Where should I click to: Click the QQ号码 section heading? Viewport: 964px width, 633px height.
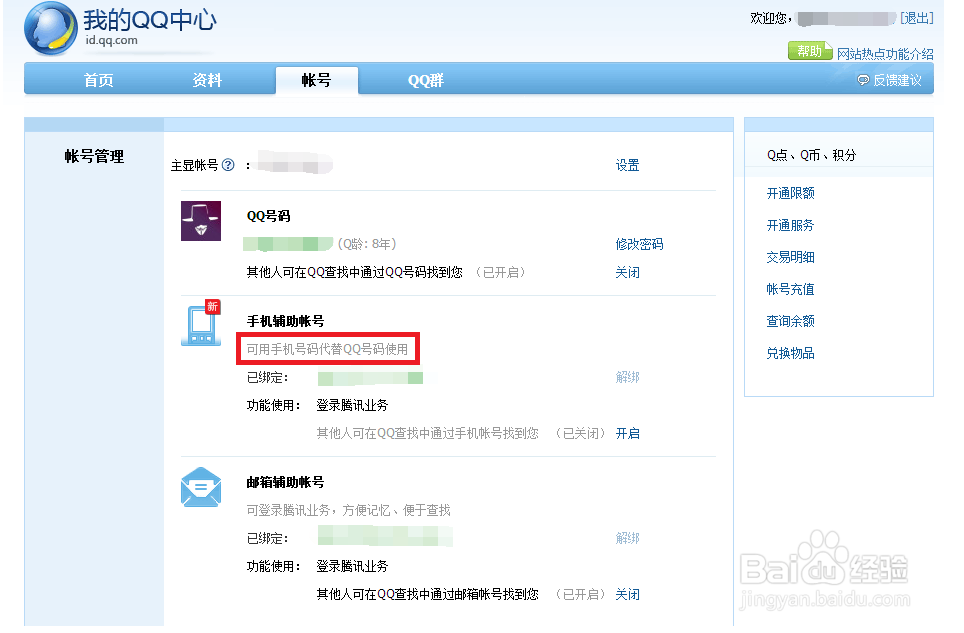268,216
